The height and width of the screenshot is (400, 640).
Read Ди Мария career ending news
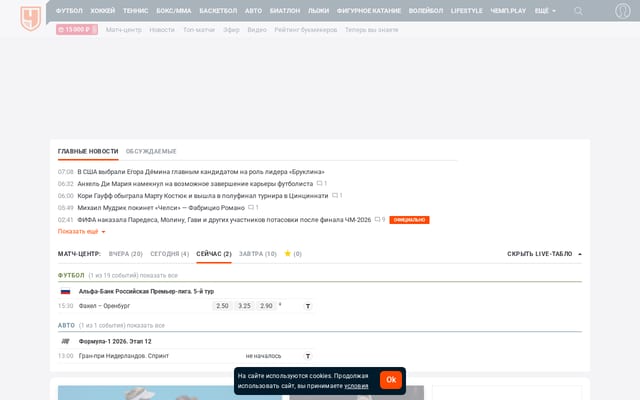coord(195,184)
